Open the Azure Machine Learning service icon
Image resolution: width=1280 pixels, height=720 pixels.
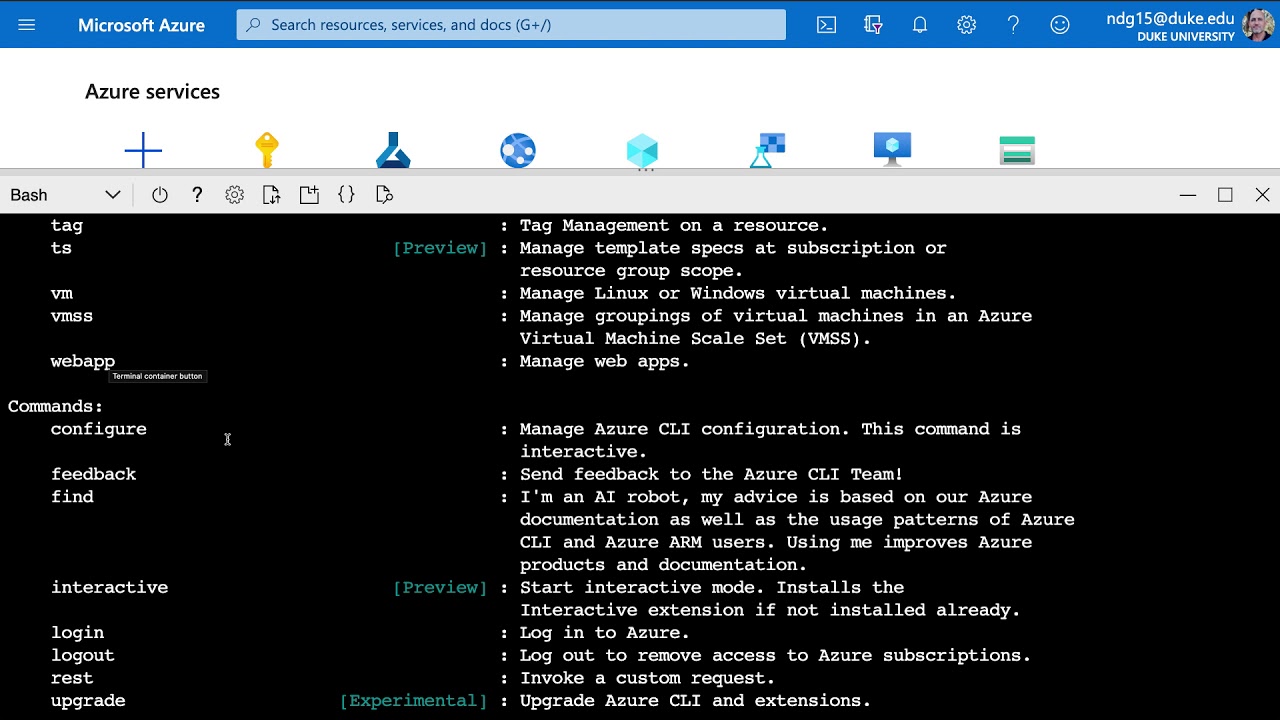393,150
